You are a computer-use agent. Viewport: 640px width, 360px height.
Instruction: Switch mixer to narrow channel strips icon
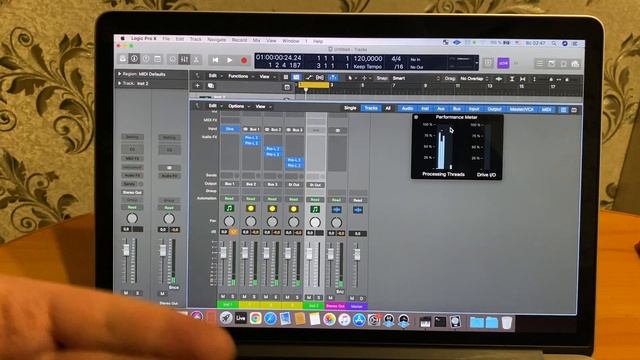pyautogui.click(x=564, y=110)
